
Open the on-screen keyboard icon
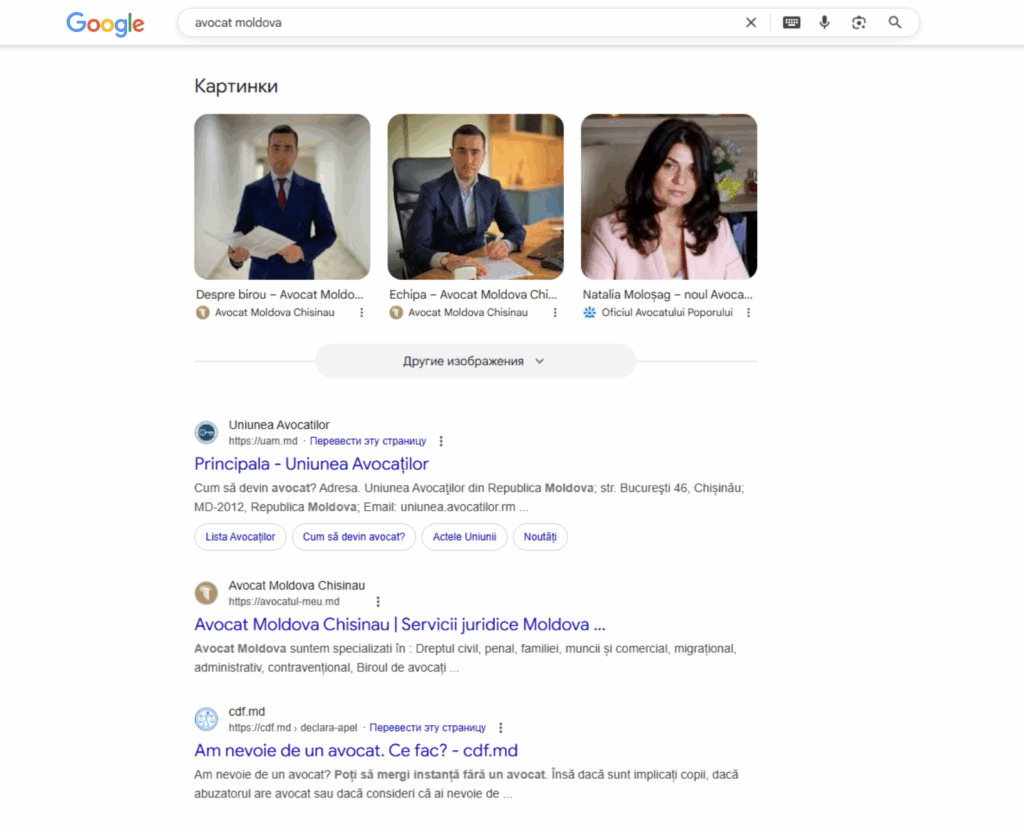click(791, 23)
